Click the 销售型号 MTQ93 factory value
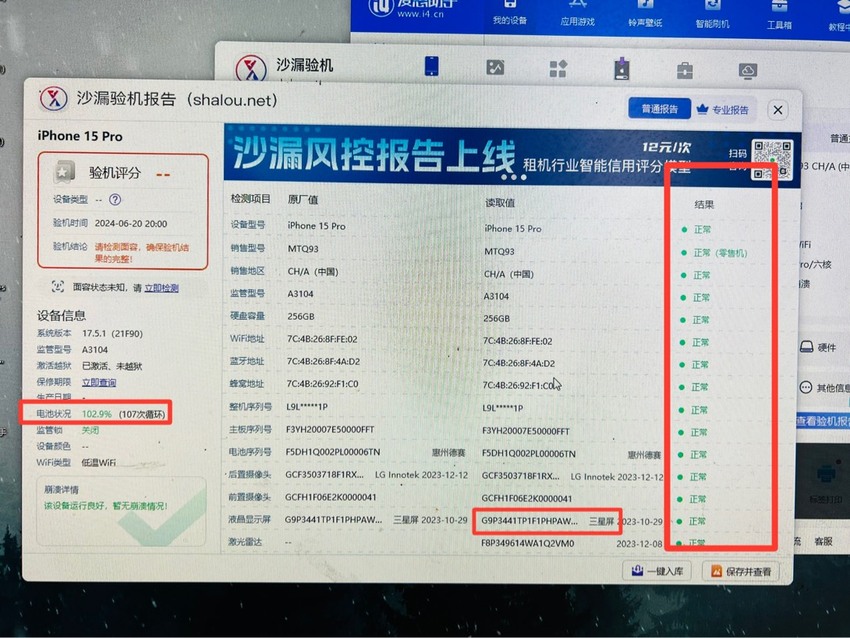Image resolution: width=850 pixels, height=638 pixels. (302, 249)
